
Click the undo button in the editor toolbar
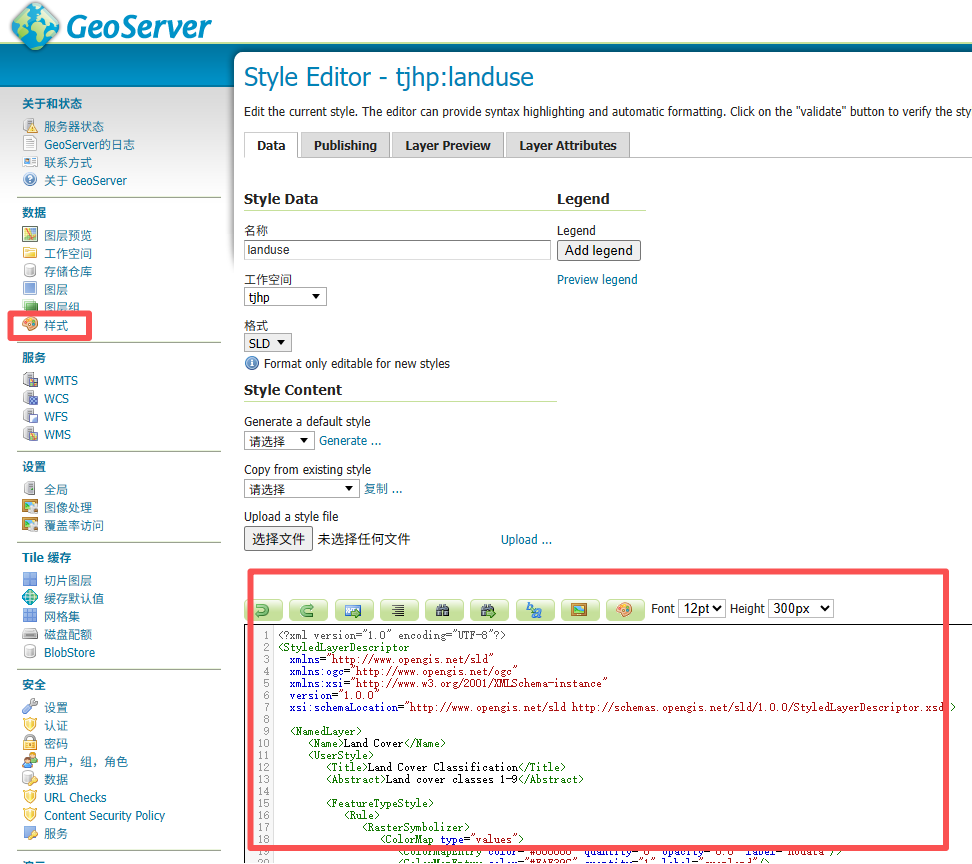coord(265,611)
